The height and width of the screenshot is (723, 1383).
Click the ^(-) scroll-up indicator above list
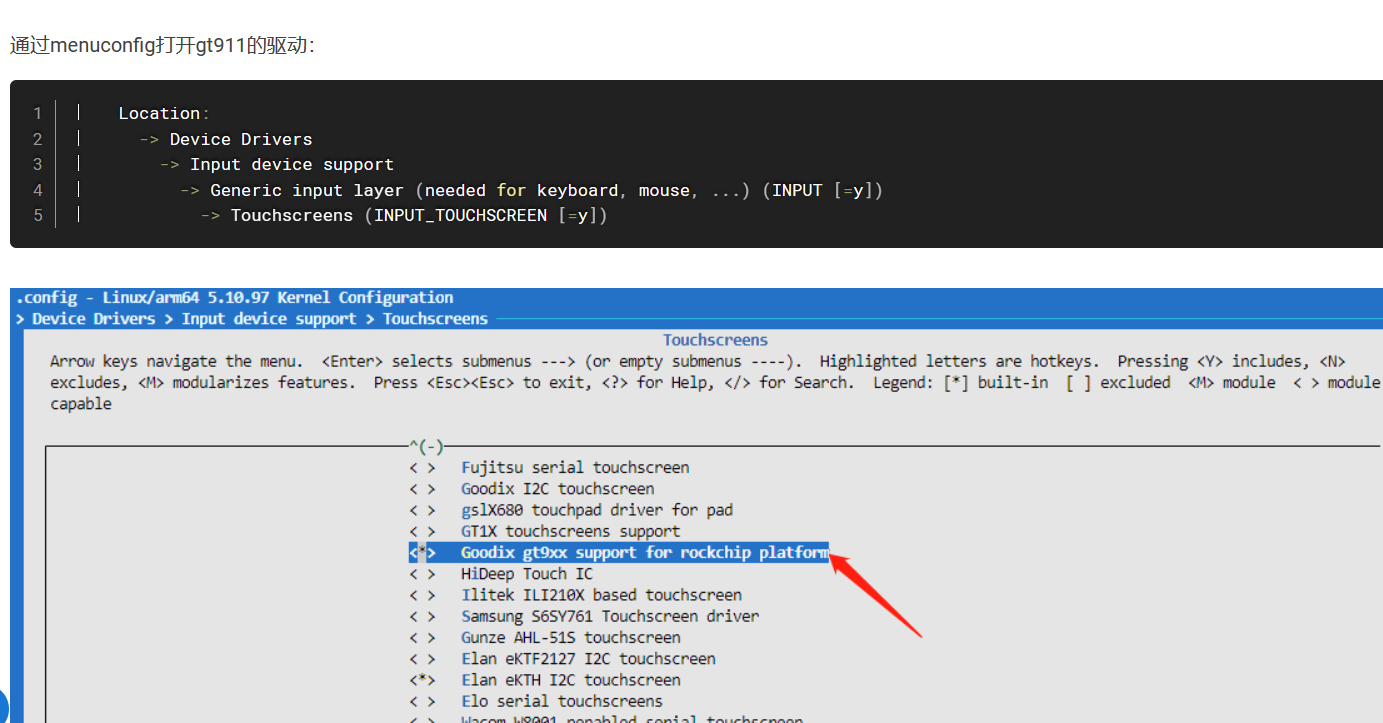click(426, 446)
